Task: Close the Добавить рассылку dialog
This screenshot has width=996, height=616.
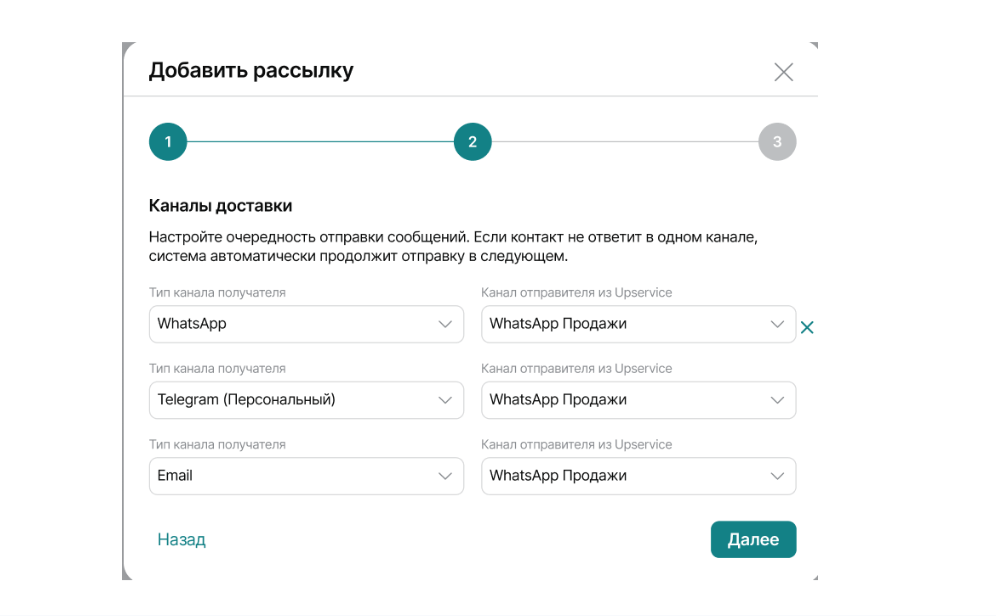Action: 784,72
